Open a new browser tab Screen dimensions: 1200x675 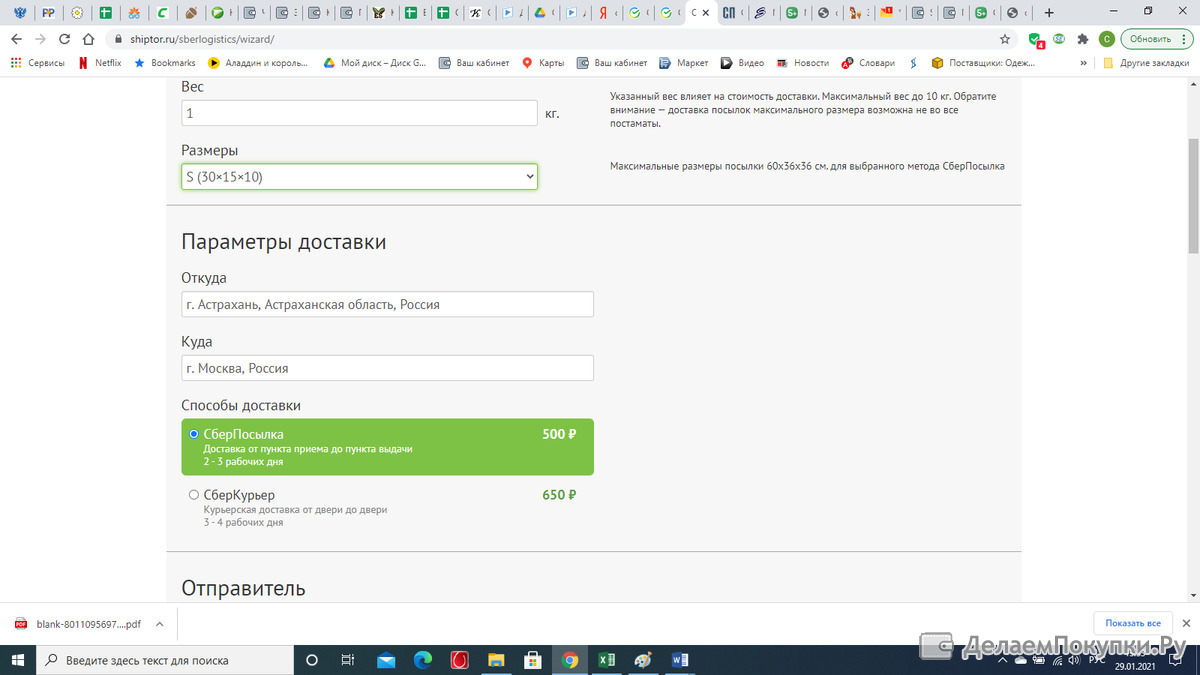click(x=1048, y=13)
